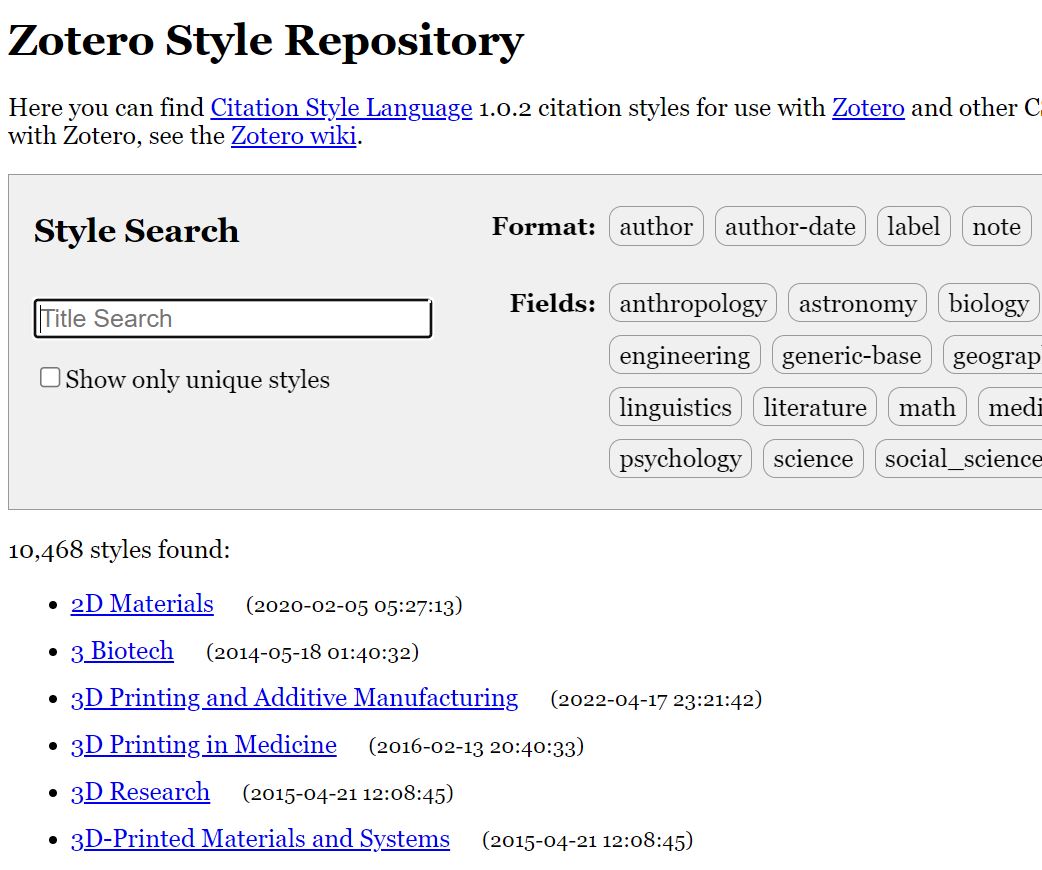Enable Show only unique styles checkbox
The height and width of the screenshot is (870, 1042).
click(50, 378)
